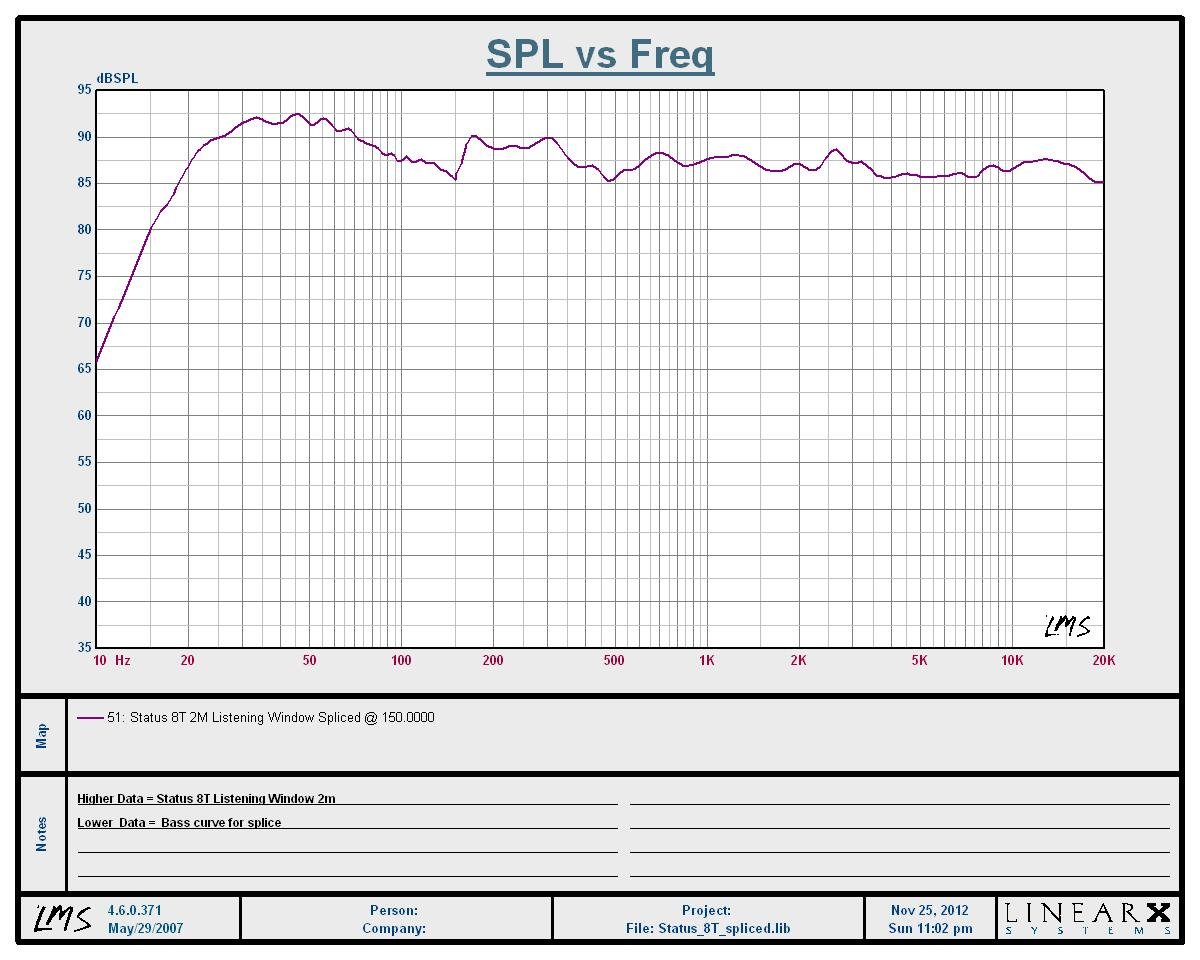
Task: Click the 1K frequency axis label
Action: point(707,660)
